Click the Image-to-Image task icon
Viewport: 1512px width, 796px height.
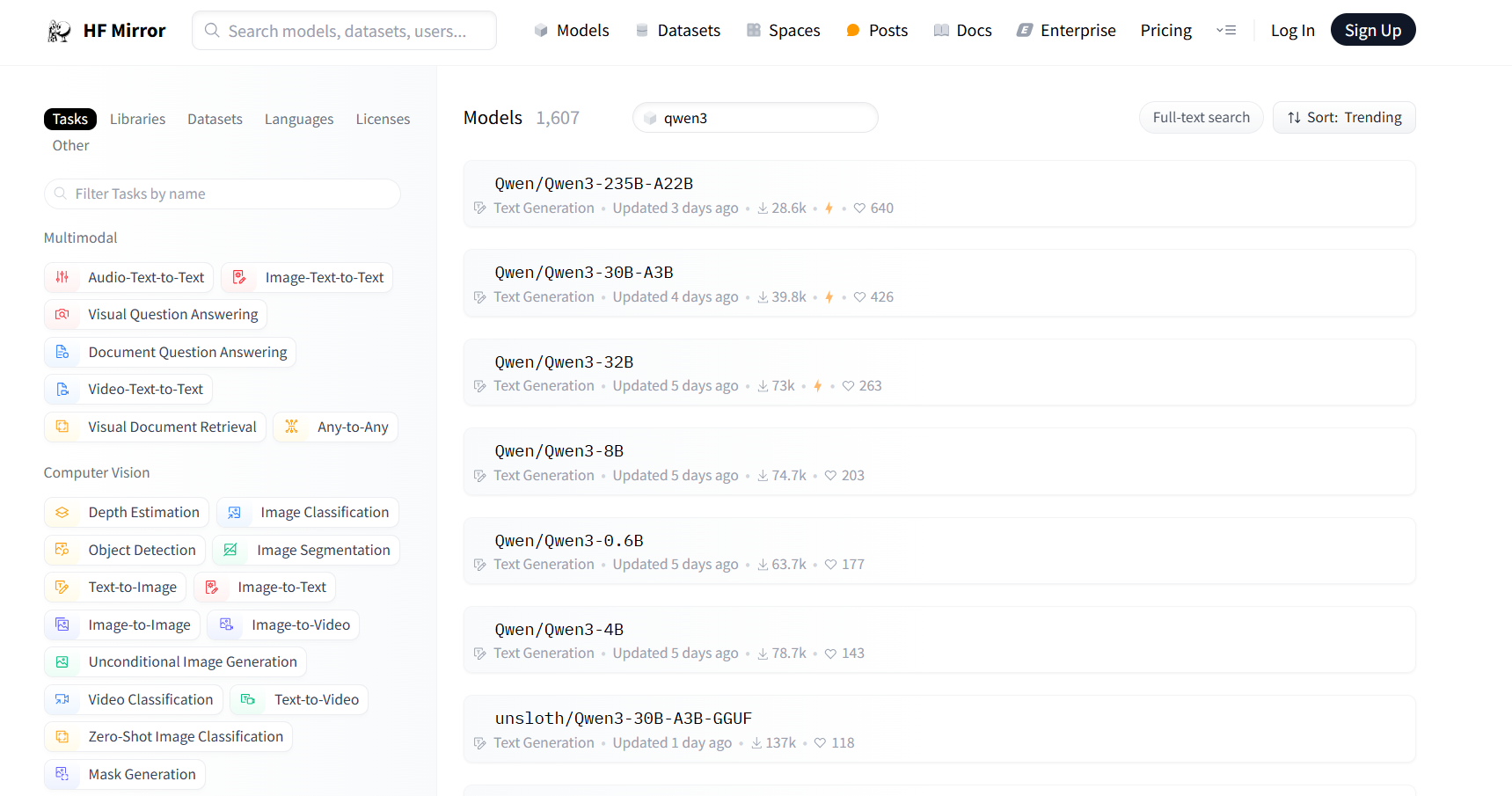(62, 624)
